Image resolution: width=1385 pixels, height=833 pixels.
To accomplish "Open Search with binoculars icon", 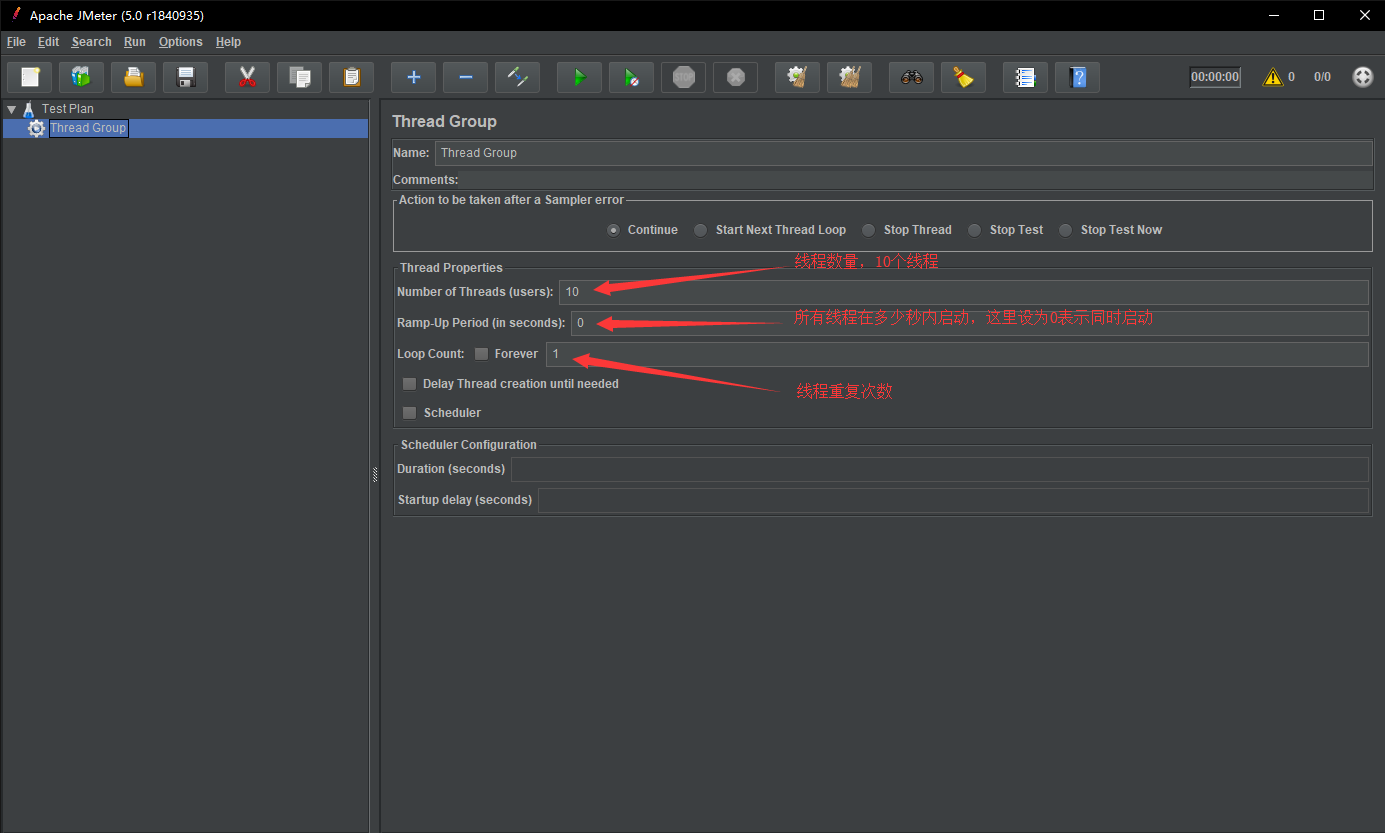I will click(x=912, y=77).
